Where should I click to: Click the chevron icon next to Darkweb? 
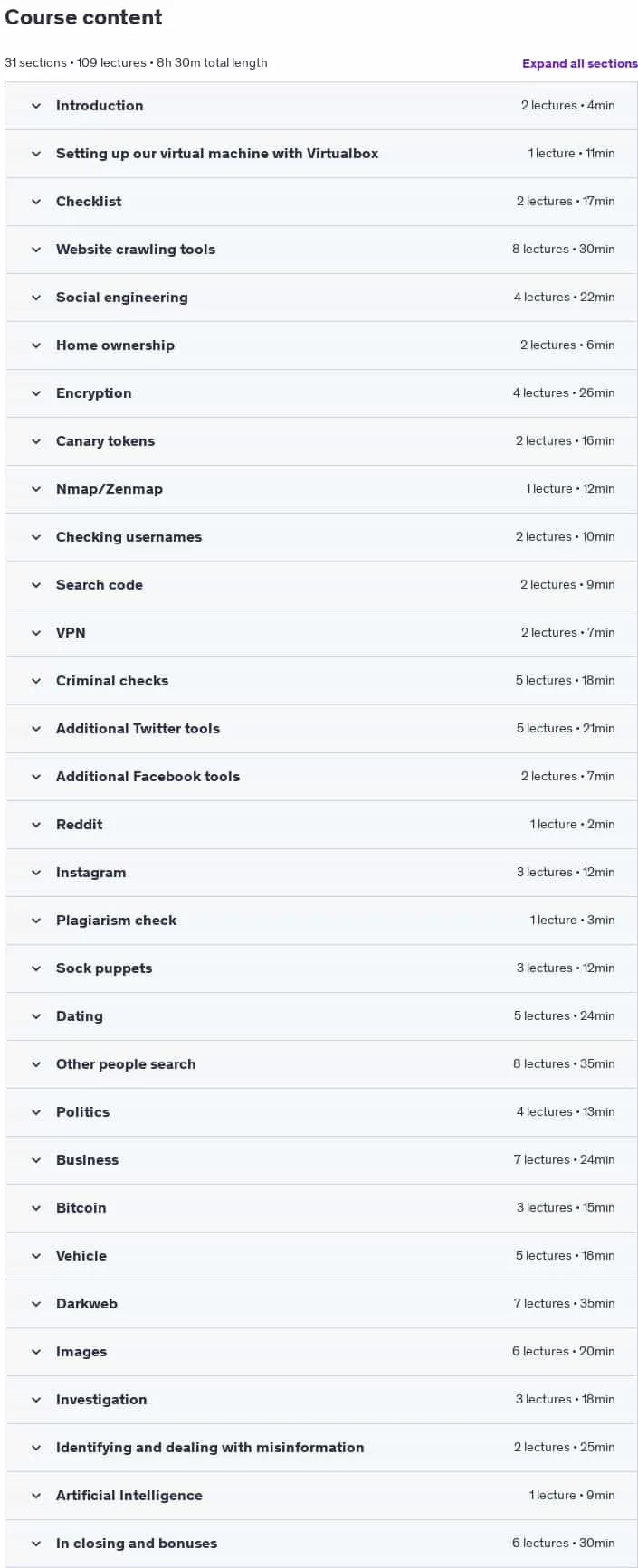click(36, 1304)
